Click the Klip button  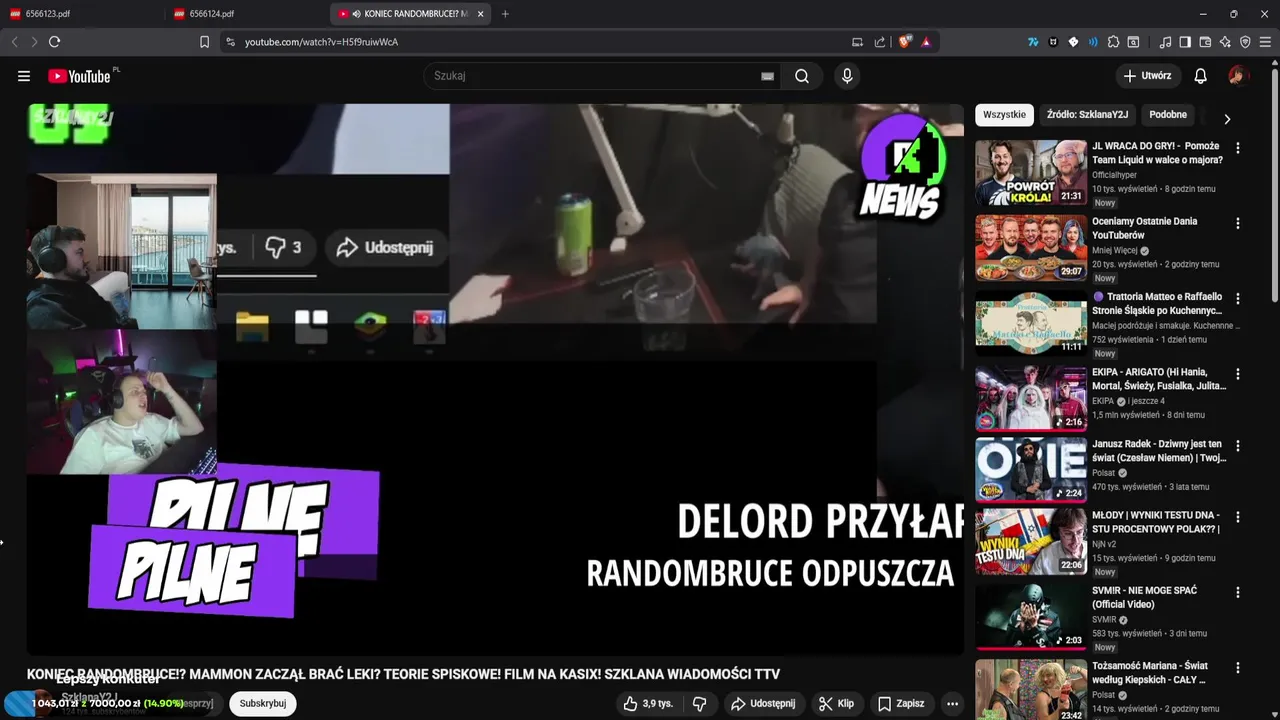(837, 704)
